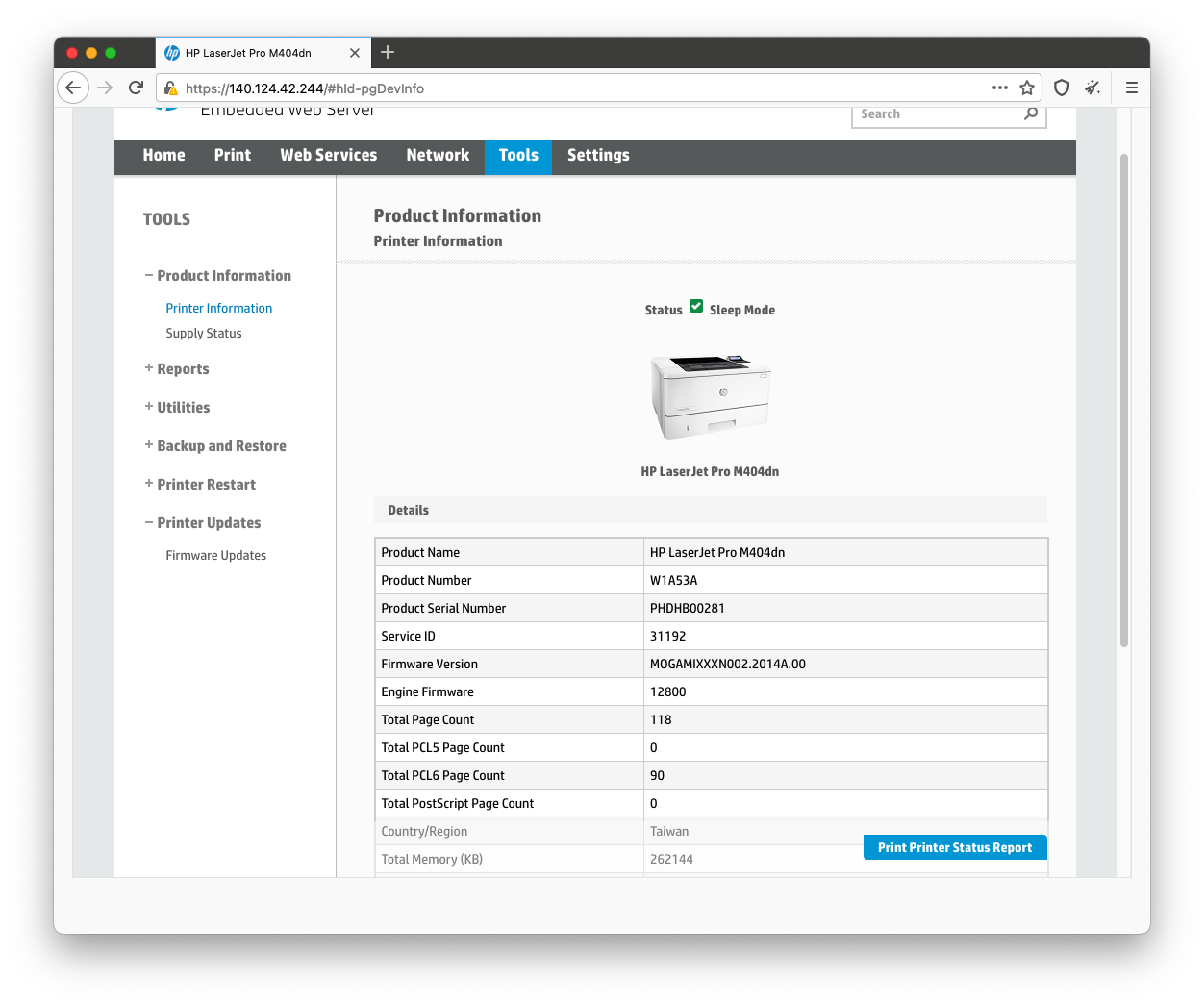
Task: Click Total Memory value 262144
Action: tap(671, 860)
